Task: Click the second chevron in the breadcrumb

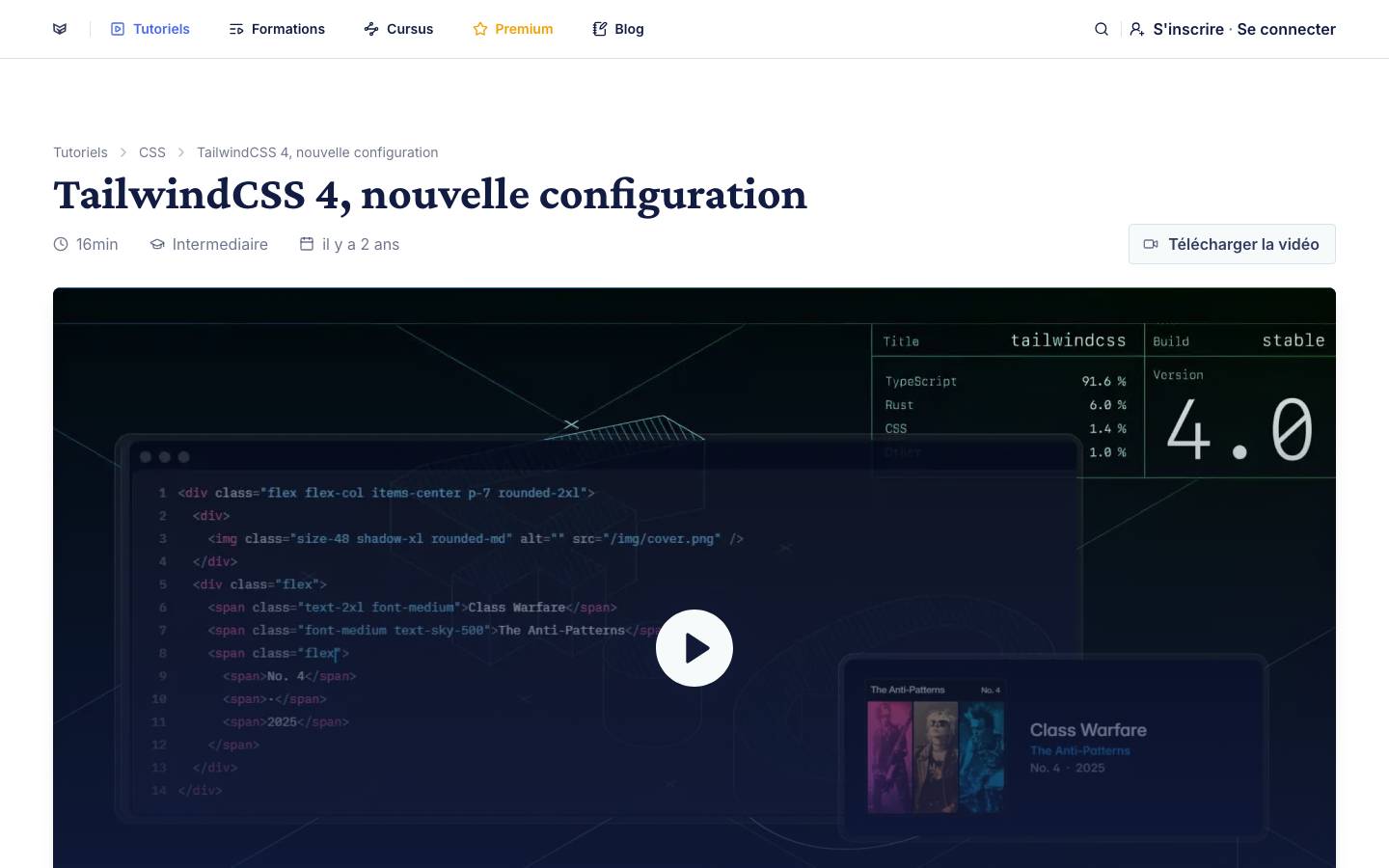Action: click(181, 152)
